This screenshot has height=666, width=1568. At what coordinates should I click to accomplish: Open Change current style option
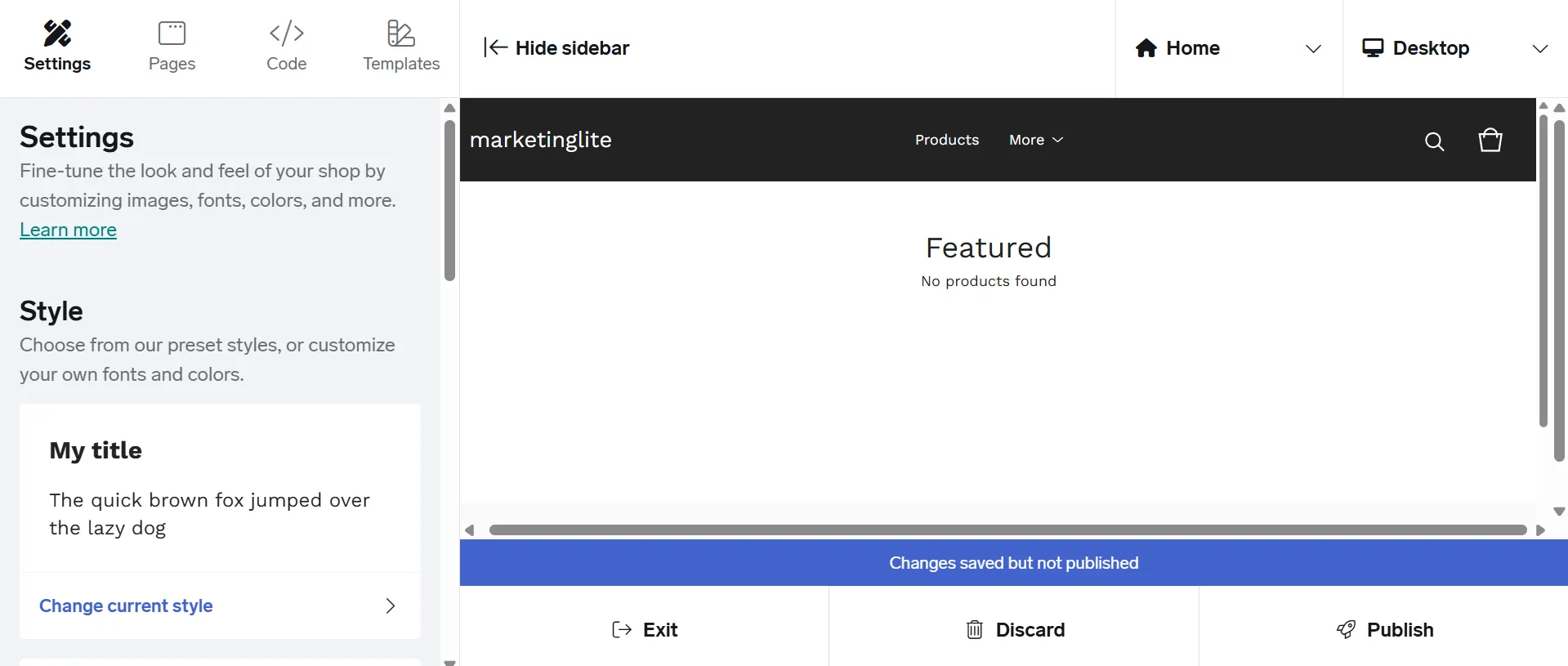pos(126,606)
